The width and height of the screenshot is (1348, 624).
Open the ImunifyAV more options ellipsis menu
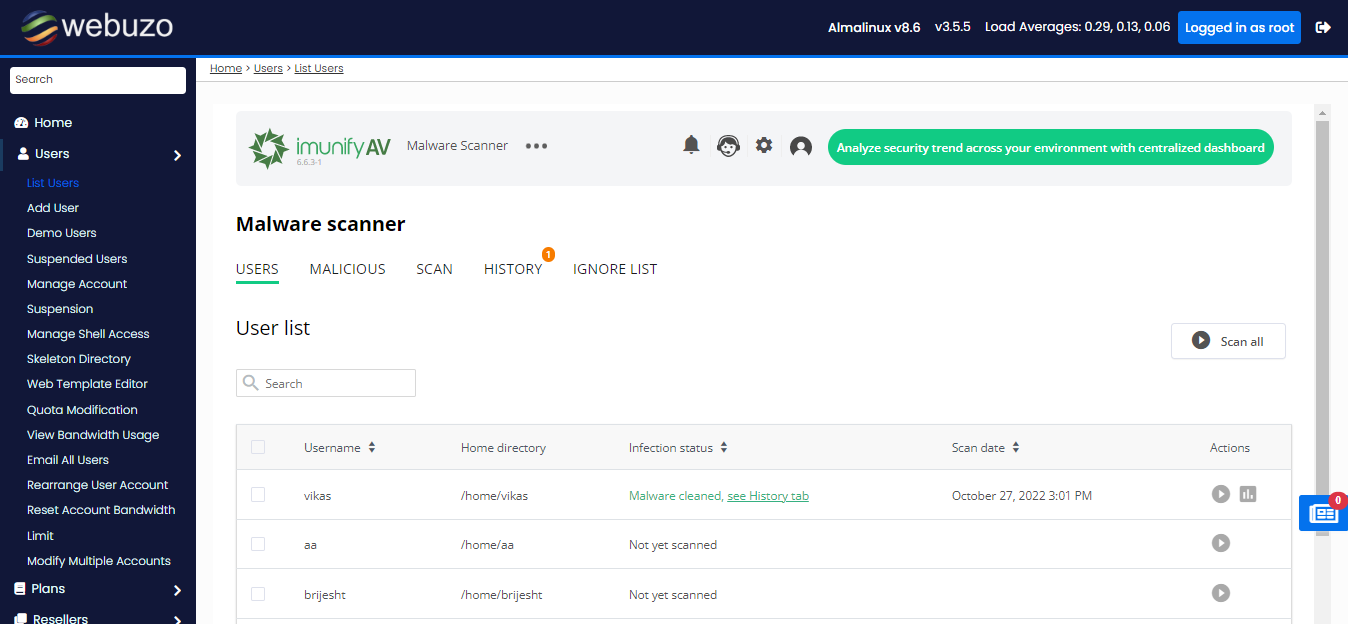click(x=536, y=146)
